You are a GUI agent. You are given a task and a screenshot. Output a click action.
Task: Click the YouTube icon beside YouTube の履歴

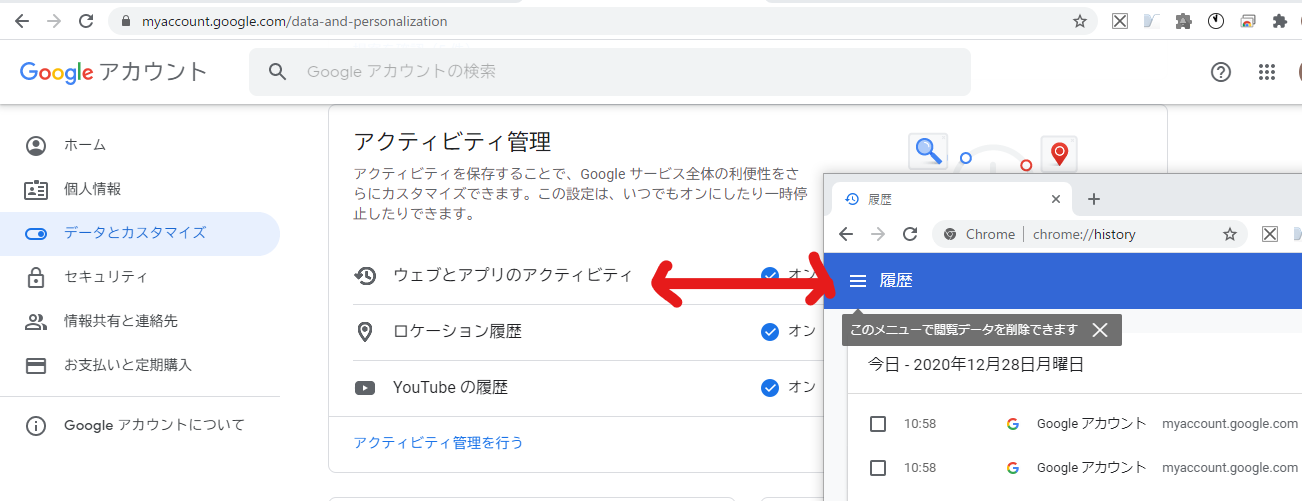tap(365, 387)
